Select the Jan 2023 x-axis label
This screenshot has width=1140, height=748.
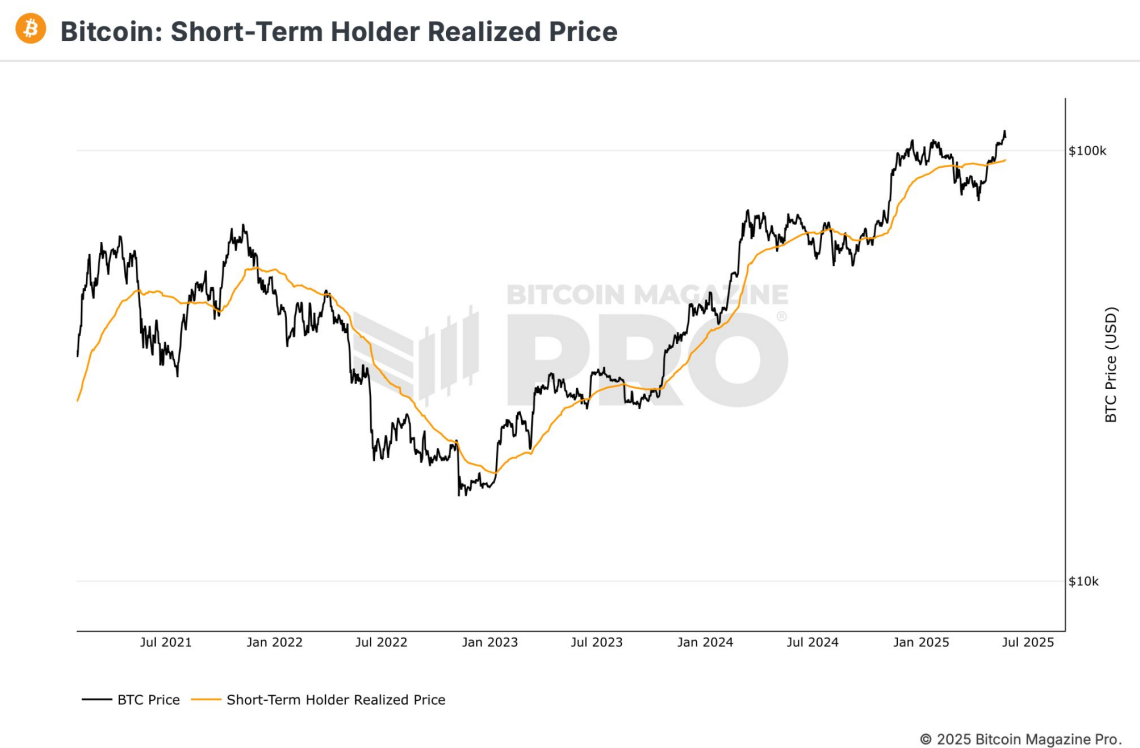(x=490, y=642)
